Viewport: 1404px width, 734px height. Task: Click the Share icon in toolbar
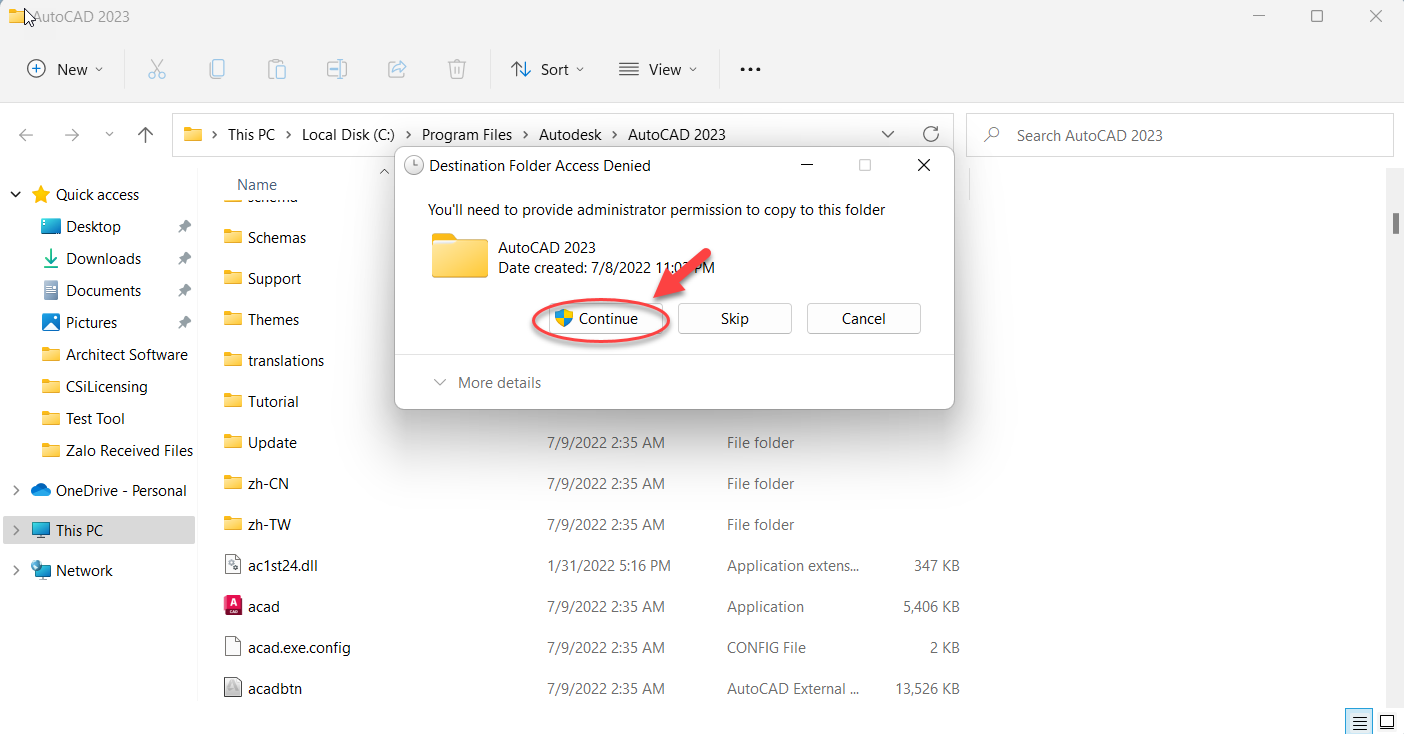(397, 69)
